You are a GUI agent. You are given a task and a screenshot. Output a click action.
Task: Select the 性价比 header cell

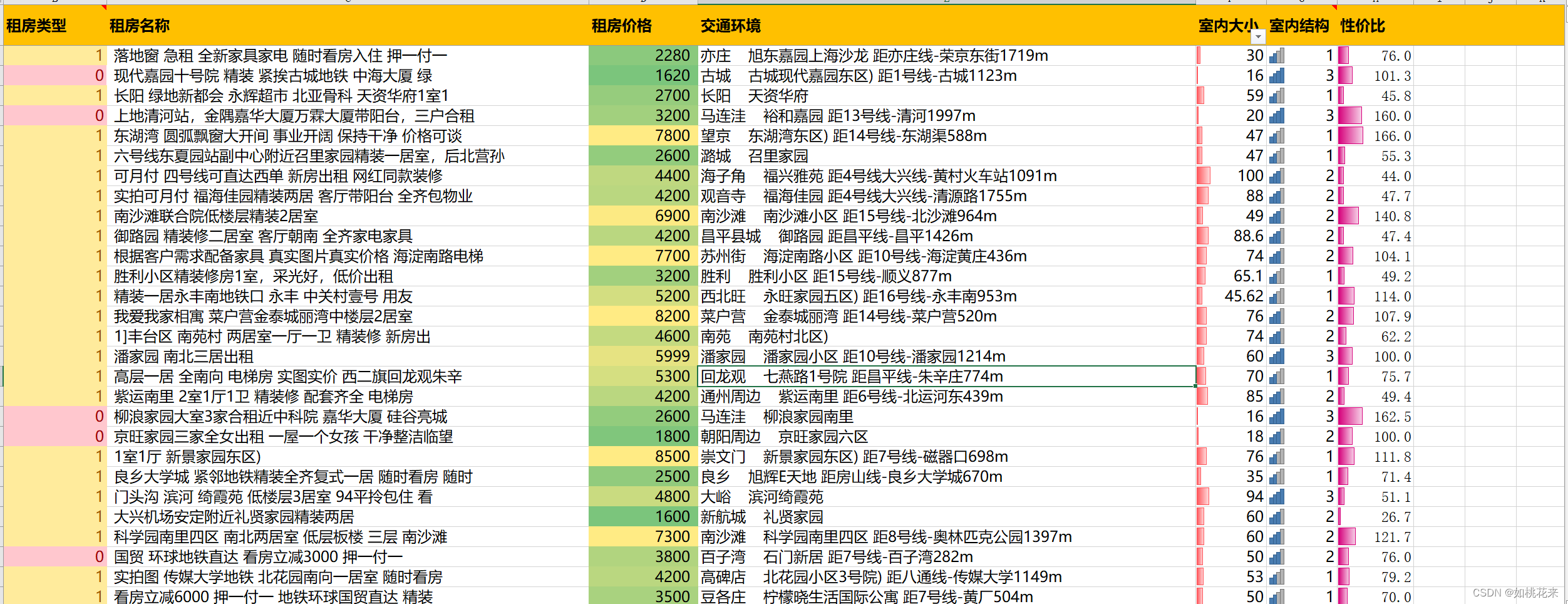(x=1375, y=25)
